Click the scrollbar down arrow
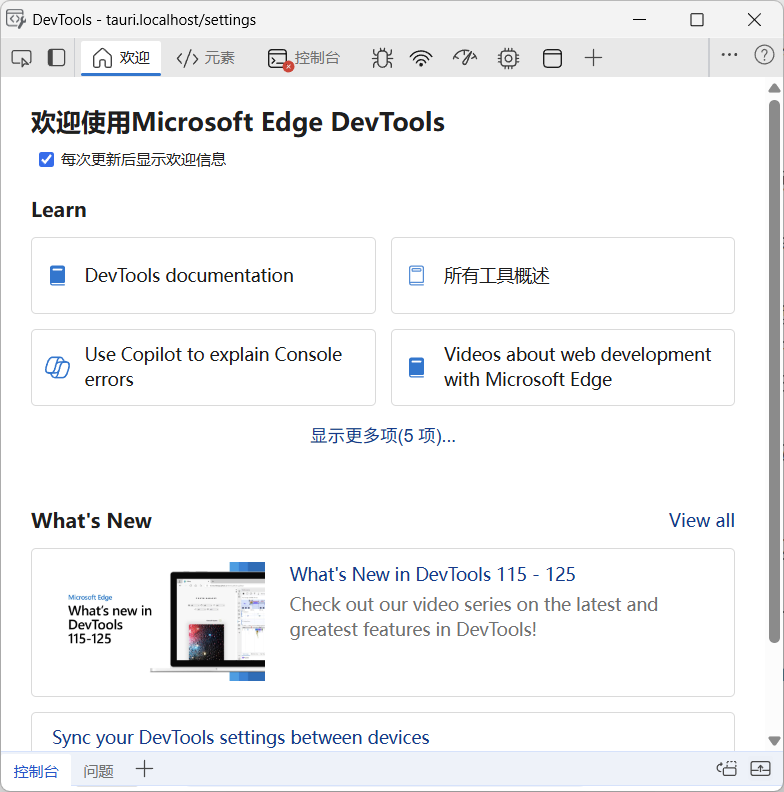The image size is (784, 792). [774, 741]
